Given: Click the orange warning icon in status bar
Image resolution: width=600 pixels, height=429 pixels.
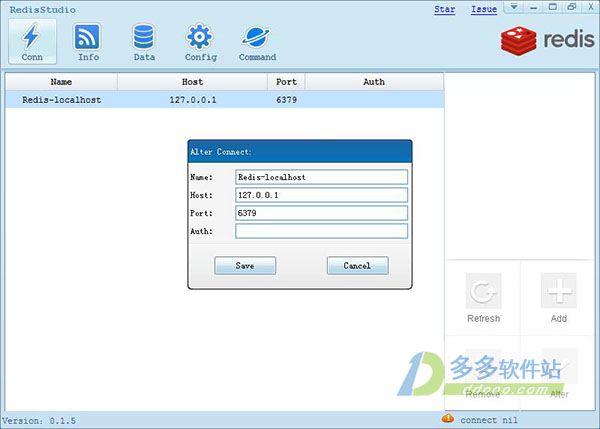Looking at the screenshot, I should coord(448,418).
